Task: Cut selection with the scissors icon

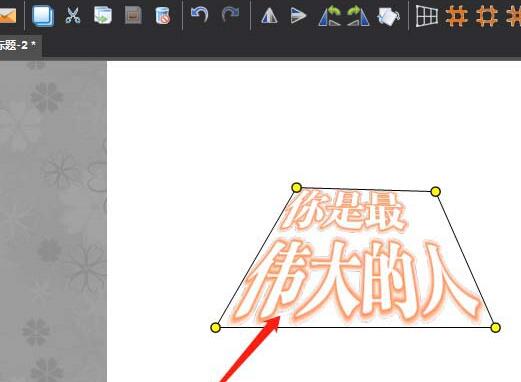Action: 73,16
